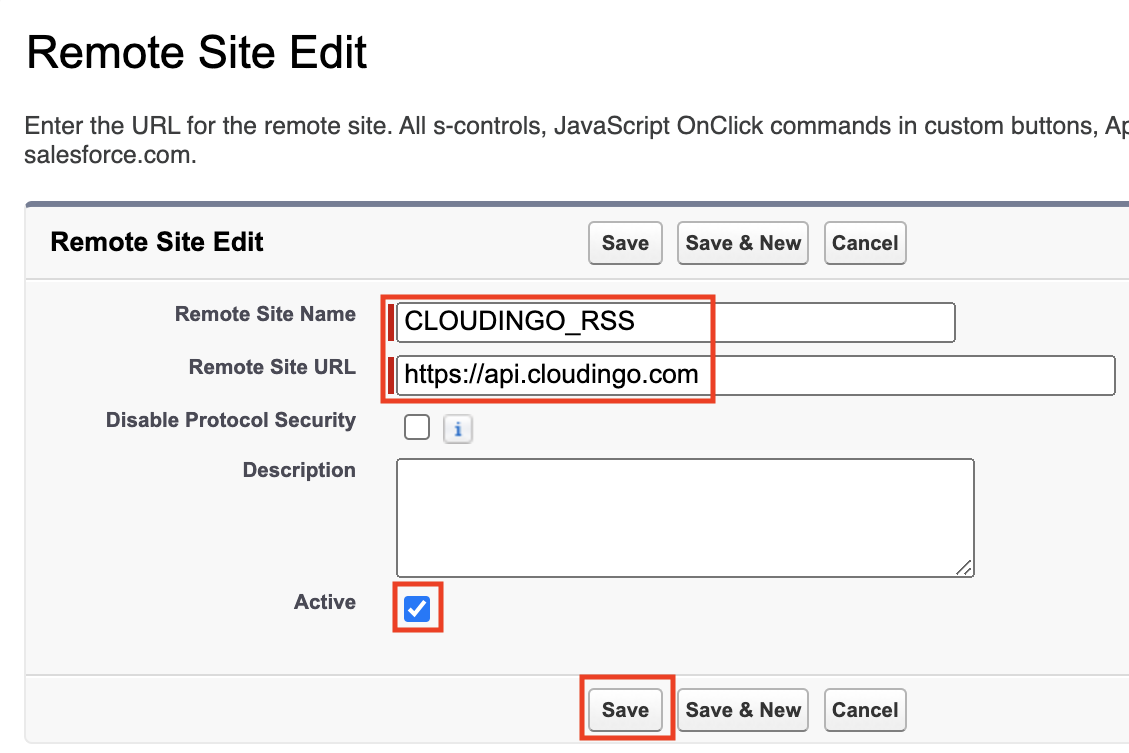The width and height of the screenshot is (1129, 753).
Task: Click the top Save & New button
Action: [x=742, y=243]
